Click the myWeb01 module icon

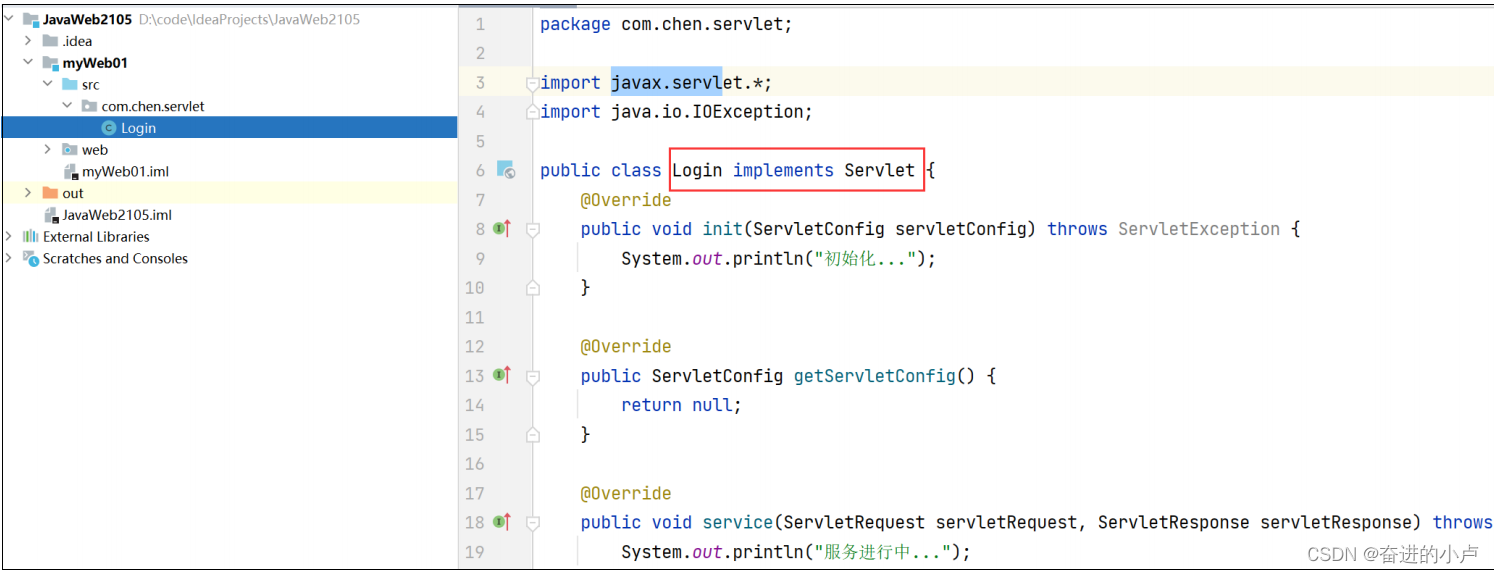point(50,63)
